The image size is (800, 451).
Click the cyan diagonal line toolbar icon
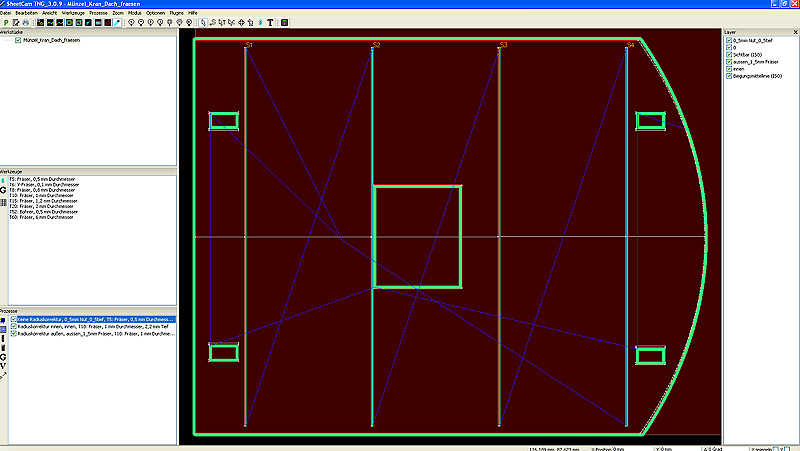[x=88, y=22]
